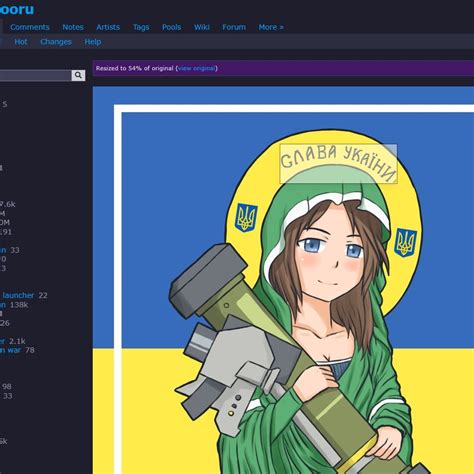Screen dimensions: 474x474
Task: Open the Hot posts submenu link
Action: point(21,42)
